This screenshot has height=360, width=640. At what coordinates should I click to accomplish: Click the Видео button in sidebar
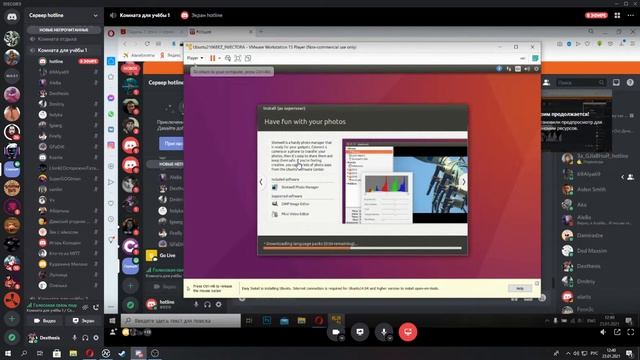tap(45, 321)
